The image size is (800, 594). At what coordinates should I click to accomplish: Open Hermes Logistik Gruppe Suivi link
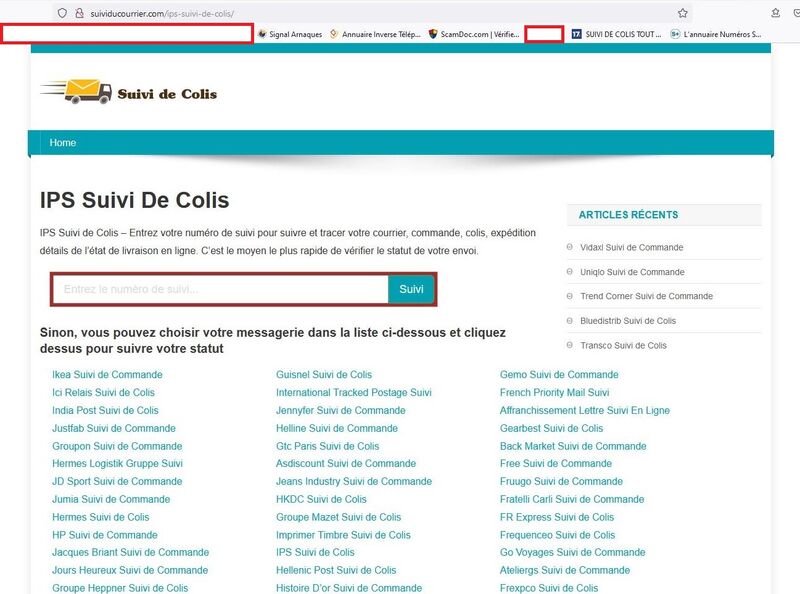[117, 463]
